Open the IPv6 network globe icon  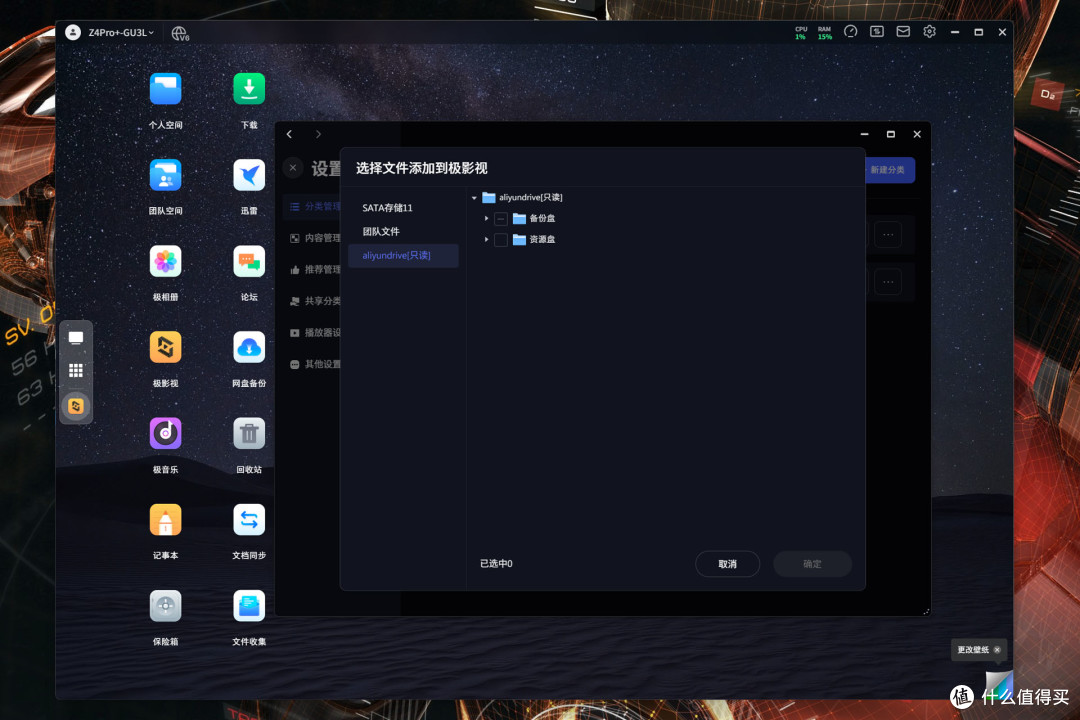pos(180,33)
